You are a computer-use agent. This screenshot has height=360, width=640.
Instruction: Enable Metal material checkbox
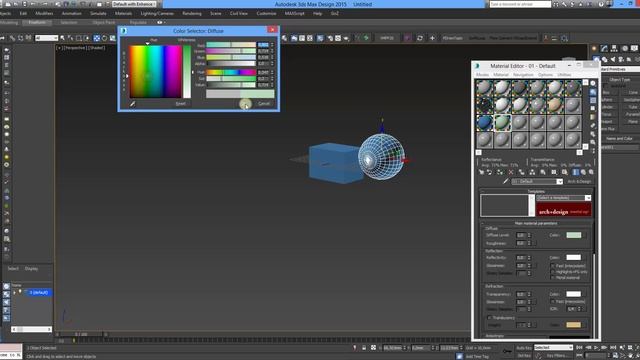click(x=553, y=278)
